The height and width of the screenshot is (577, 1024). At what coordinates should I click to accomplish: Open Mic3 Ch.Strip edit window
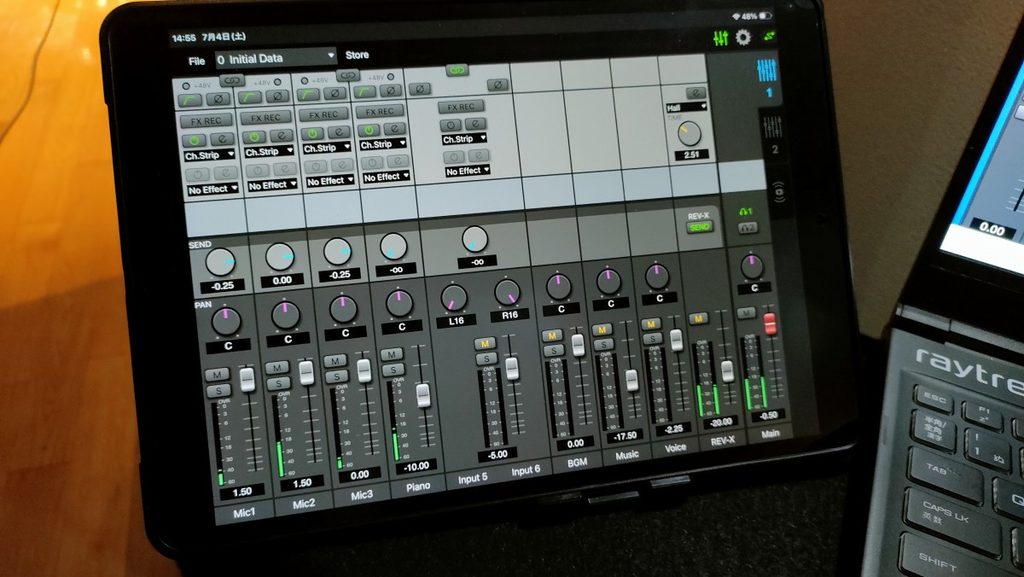pyautogui.click(x=338, y=132)
